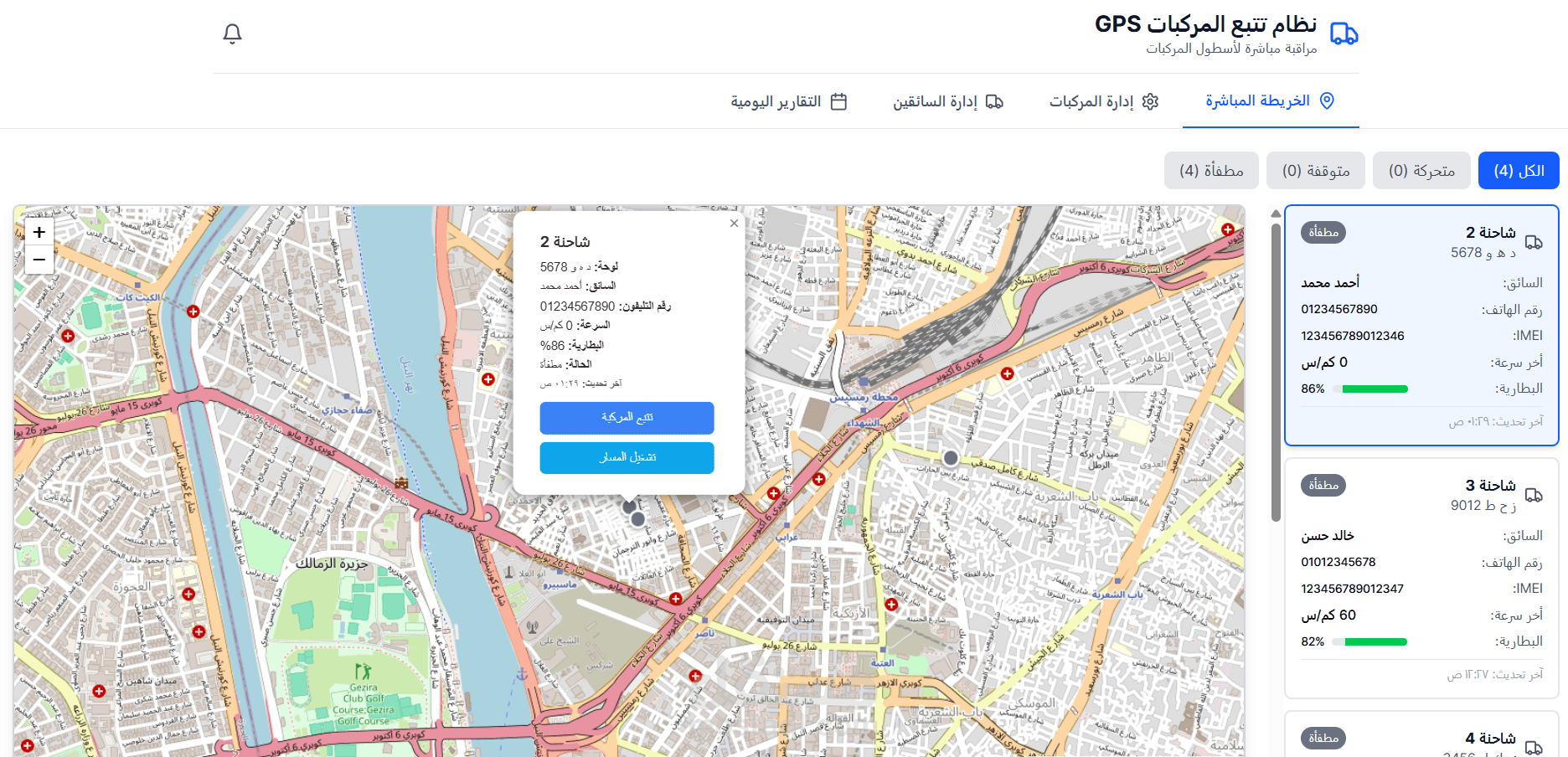1568x757 pixels.
Task: Click the calendar icon next to التقارير اليومية
Action: tap(838, 101)
